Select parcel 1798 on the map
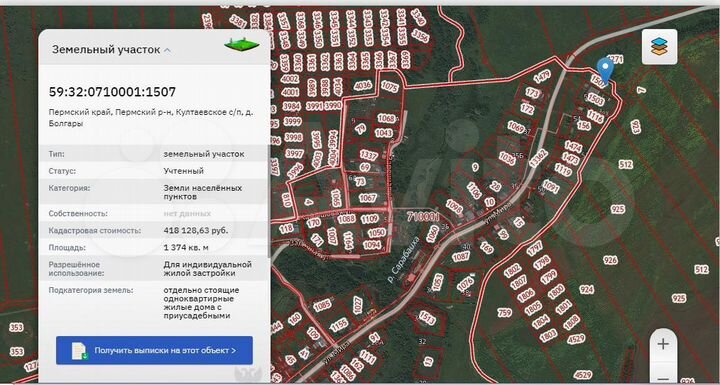The width and height of the screenshot is (720, 385). [x=542, y=263]
